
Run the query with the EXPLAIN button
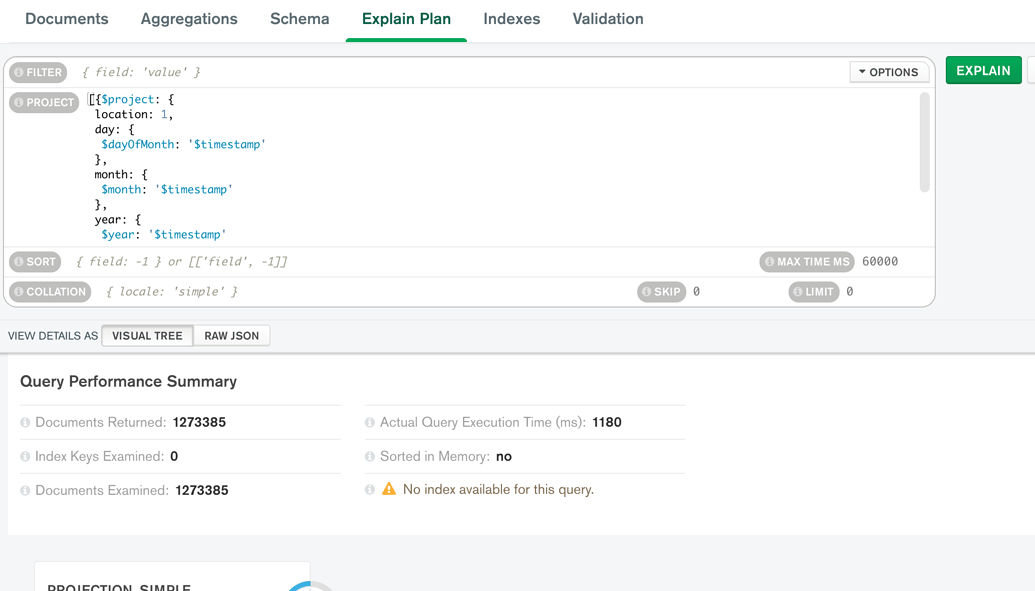click(x=983, y=70)
